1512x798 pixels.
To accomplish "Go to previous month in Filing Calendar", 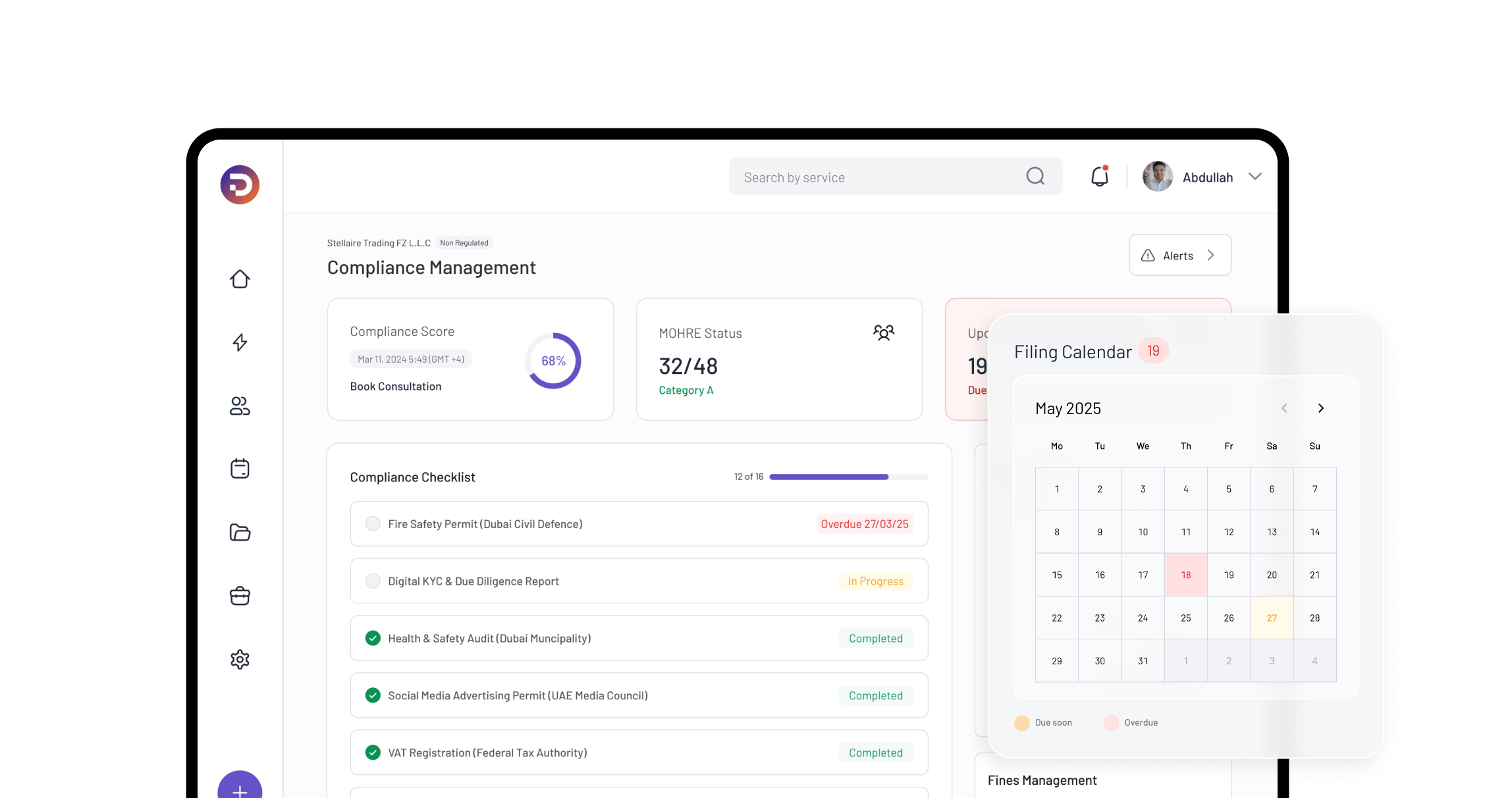I will point(1284,408).
